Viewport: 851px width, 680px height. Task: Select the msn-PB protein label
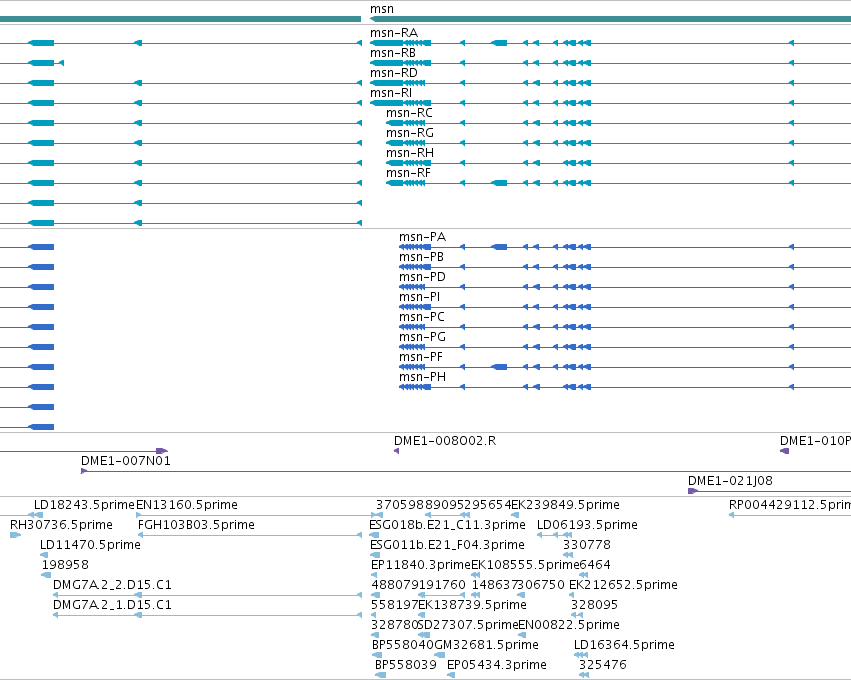pyautogui.click(x=421, y=257)
